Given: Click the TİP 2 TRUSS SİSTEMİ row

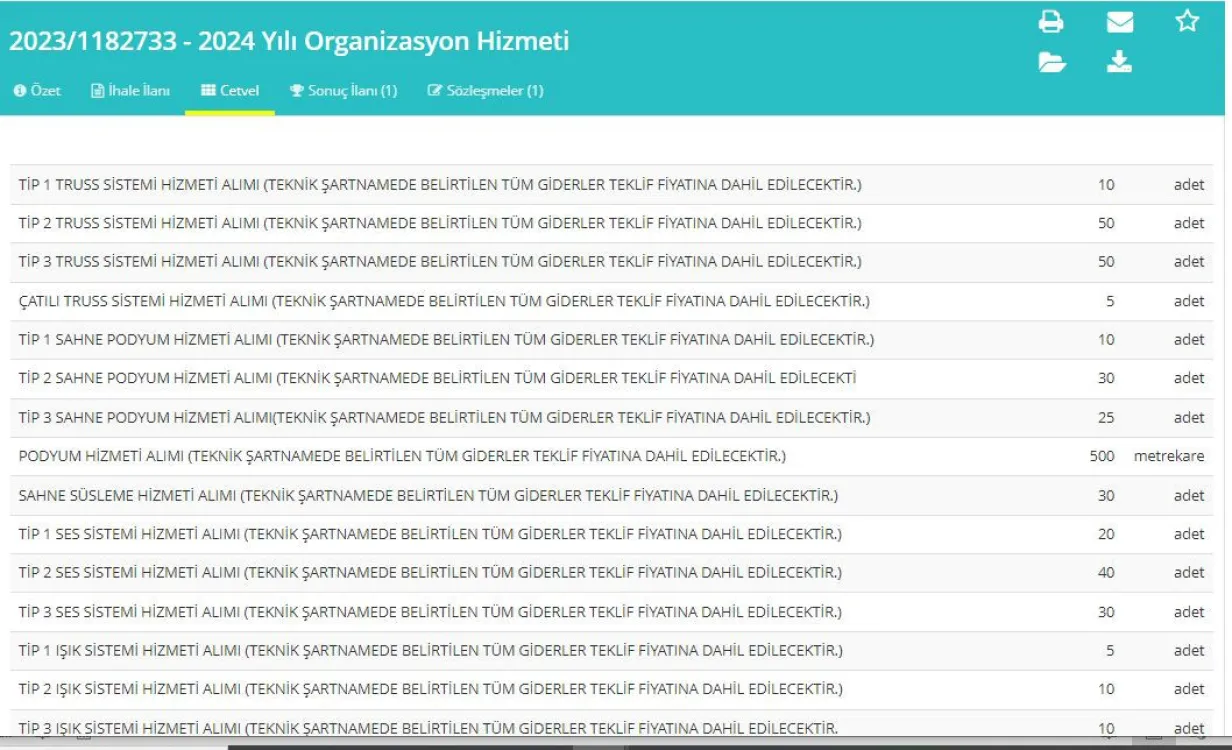Looking at the screenshot, I should 440,224.
